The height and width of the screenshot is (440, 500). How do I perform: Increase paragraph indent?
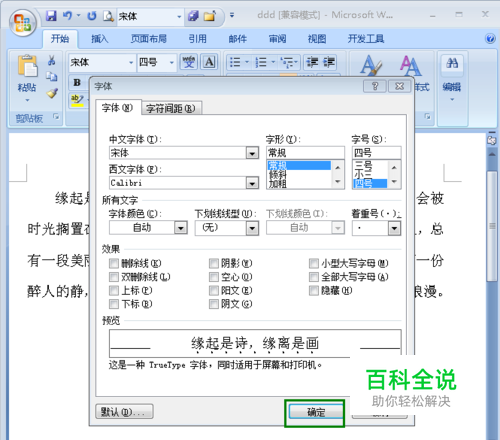point(329,62)
